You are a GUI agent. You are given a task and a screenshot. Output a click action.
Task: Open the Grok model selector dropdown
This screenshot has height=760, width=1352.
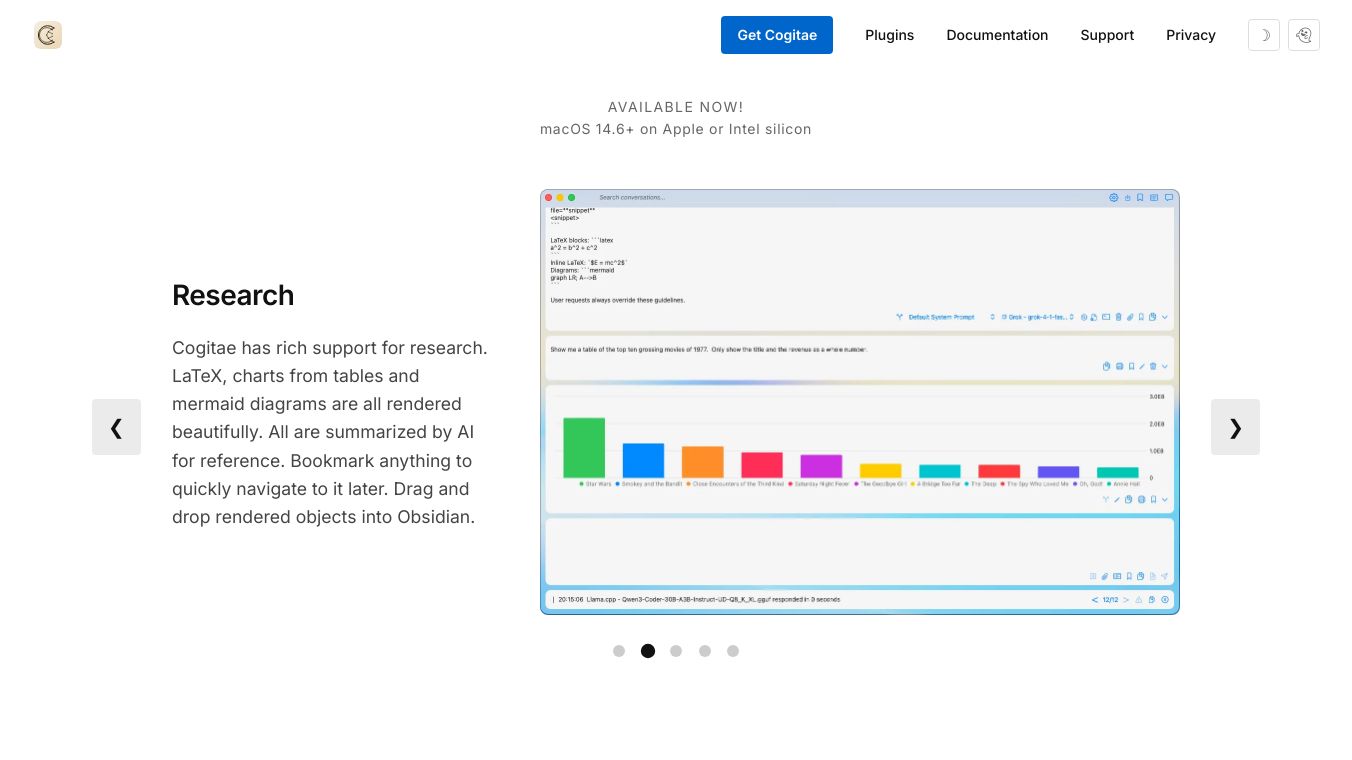tap(1037, 317)
